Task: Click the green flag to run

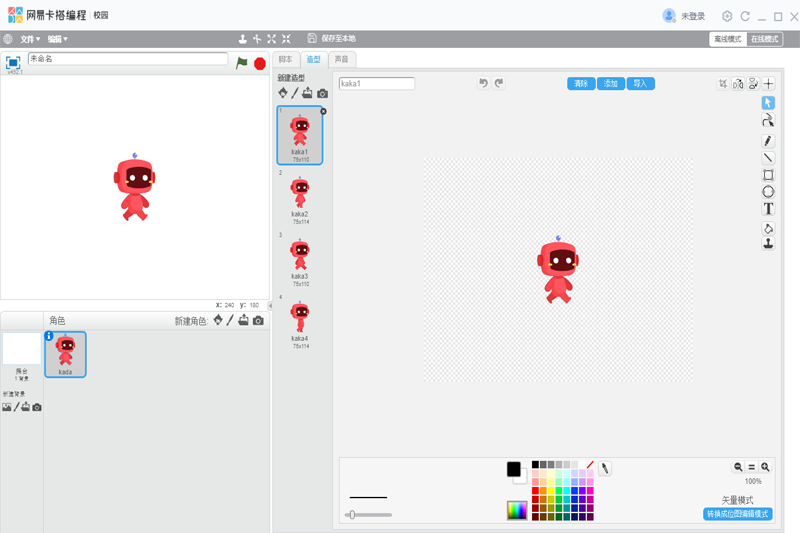Action: 242,63
